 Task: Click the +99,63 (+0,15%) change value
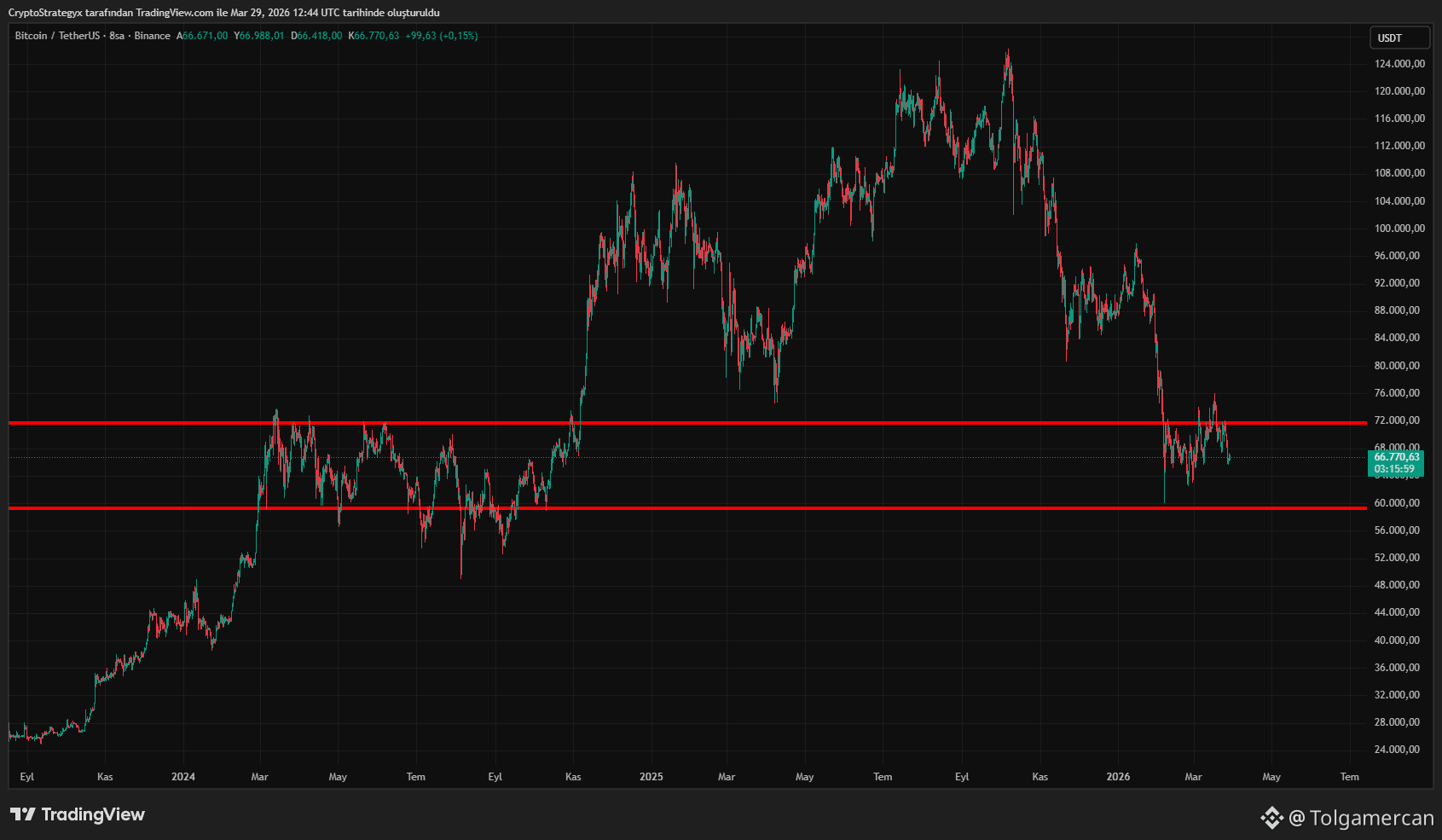pos(442,36)
